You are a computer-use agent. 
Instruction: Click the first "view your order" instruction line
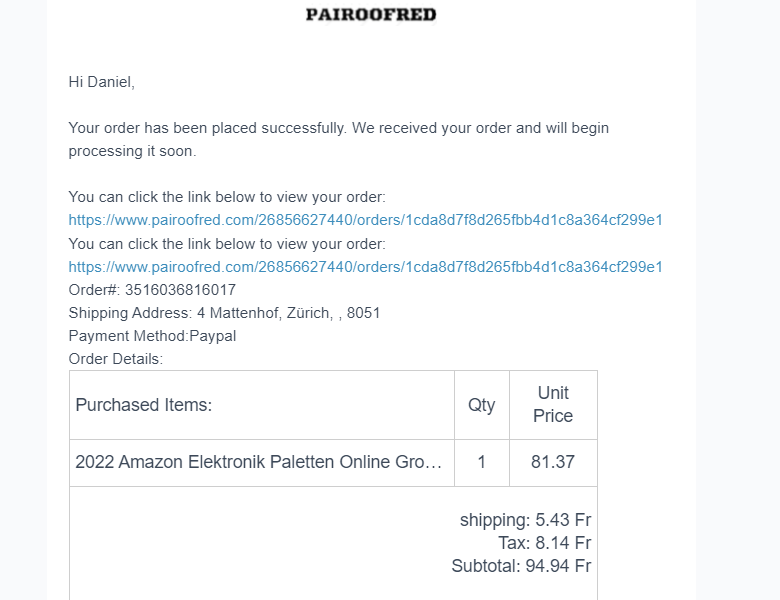[226, 197]
